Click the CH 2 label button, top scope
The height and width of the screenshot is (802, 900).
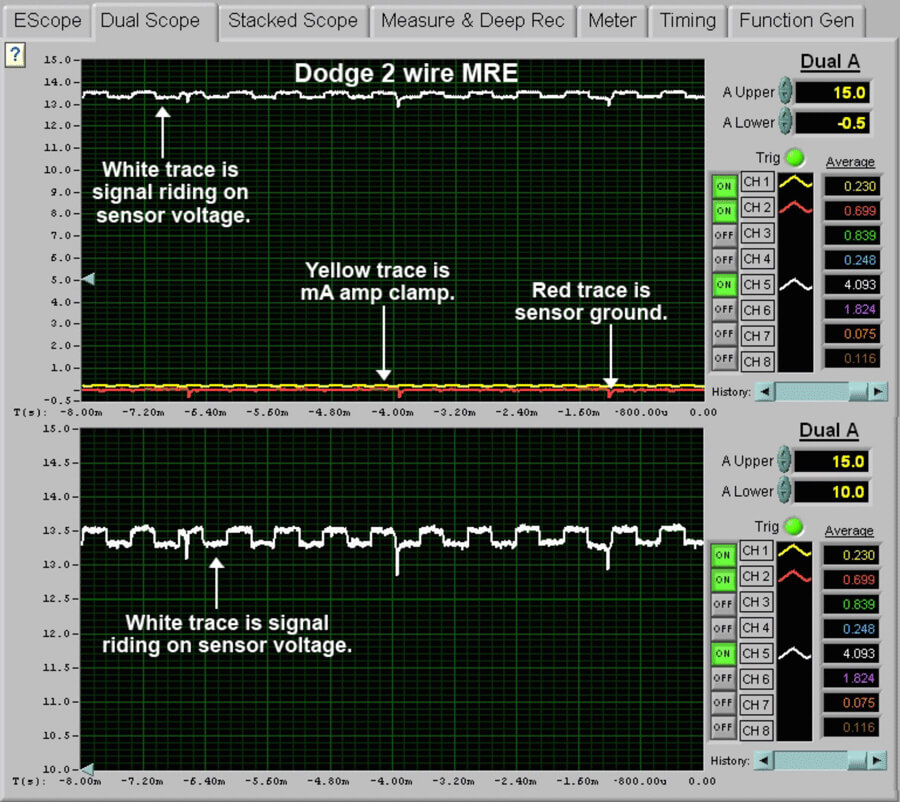click(x=757, y=207)
